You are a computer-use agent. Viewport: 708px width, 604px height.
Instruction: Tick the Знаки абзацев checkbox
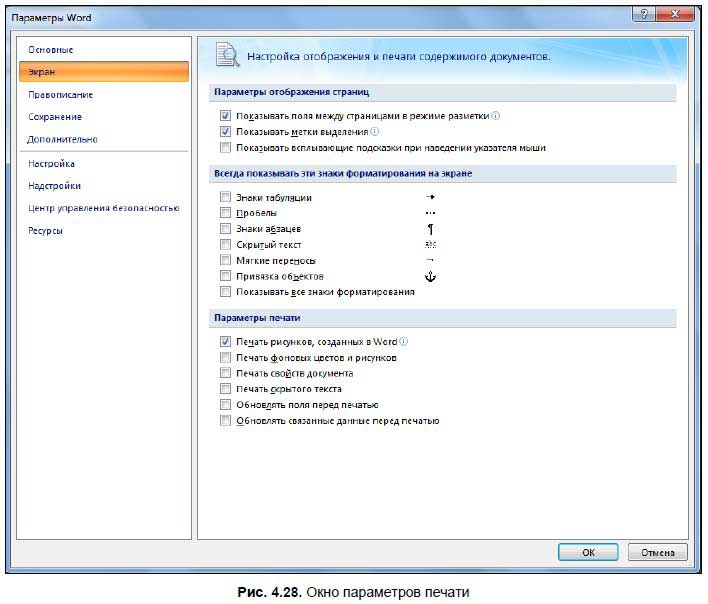225,228
